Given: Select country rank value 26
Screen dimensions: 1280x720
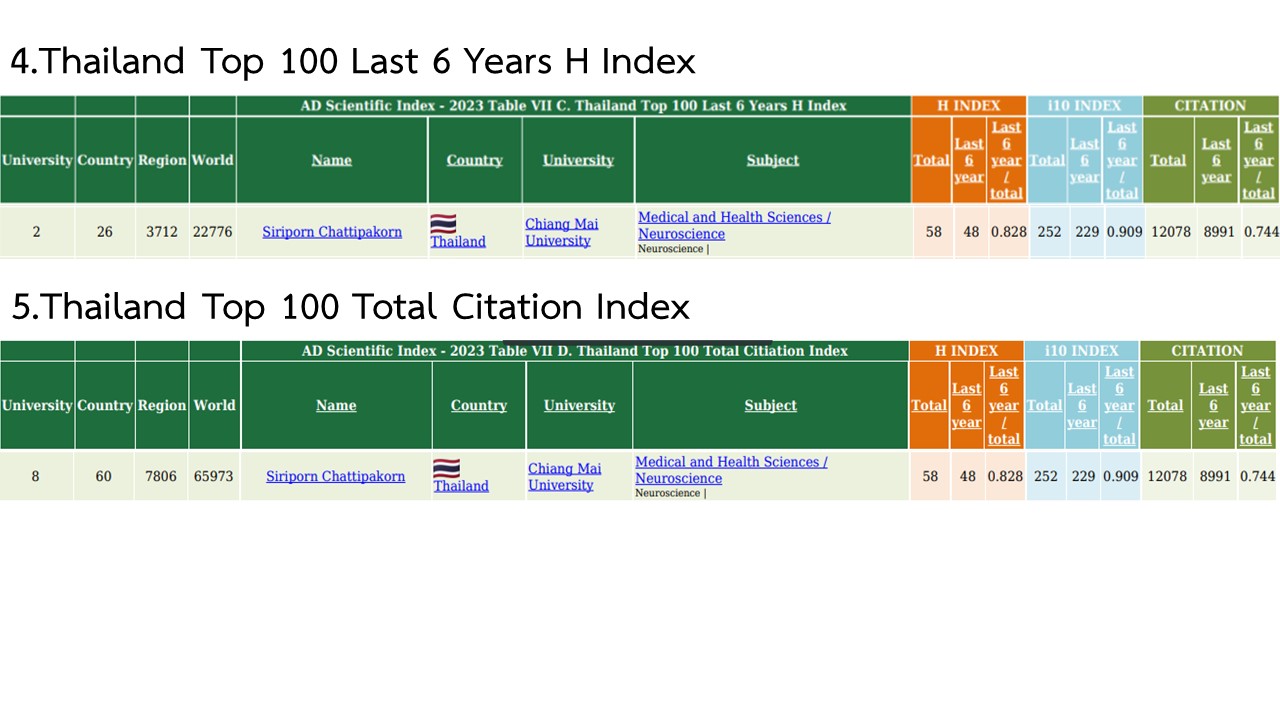Looking at the screenshot, I should [105, 232].
